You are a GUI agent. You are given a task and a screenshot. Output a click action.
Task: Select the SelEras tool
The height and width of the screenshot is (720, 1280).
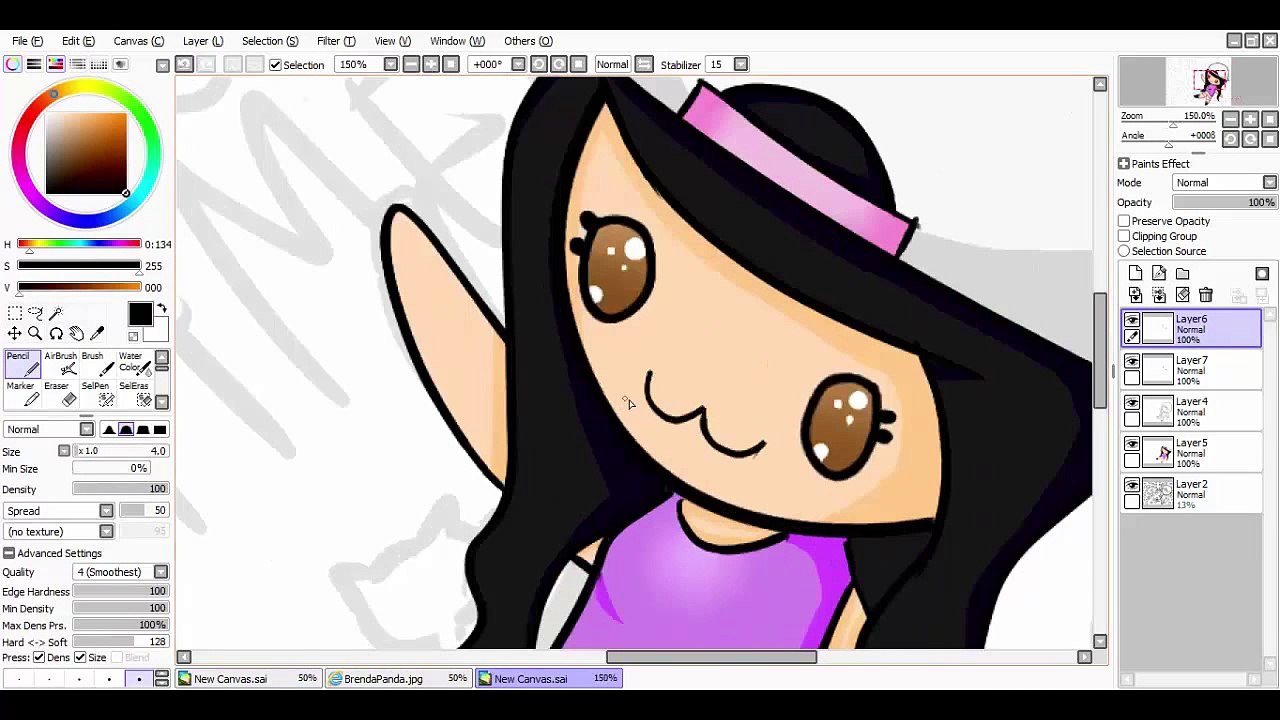(x=134, y=393)
